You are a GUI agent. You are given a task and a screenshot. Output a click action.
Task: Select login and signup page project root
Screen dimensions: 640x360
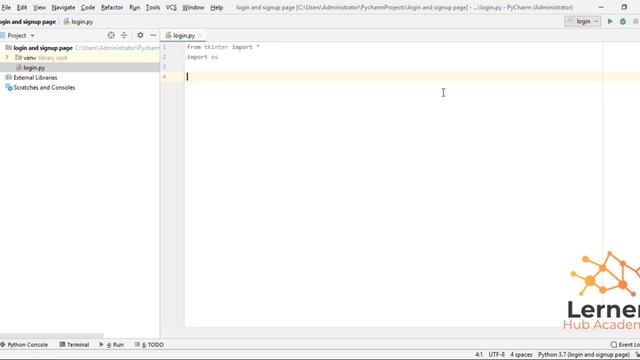pos(43,48)
